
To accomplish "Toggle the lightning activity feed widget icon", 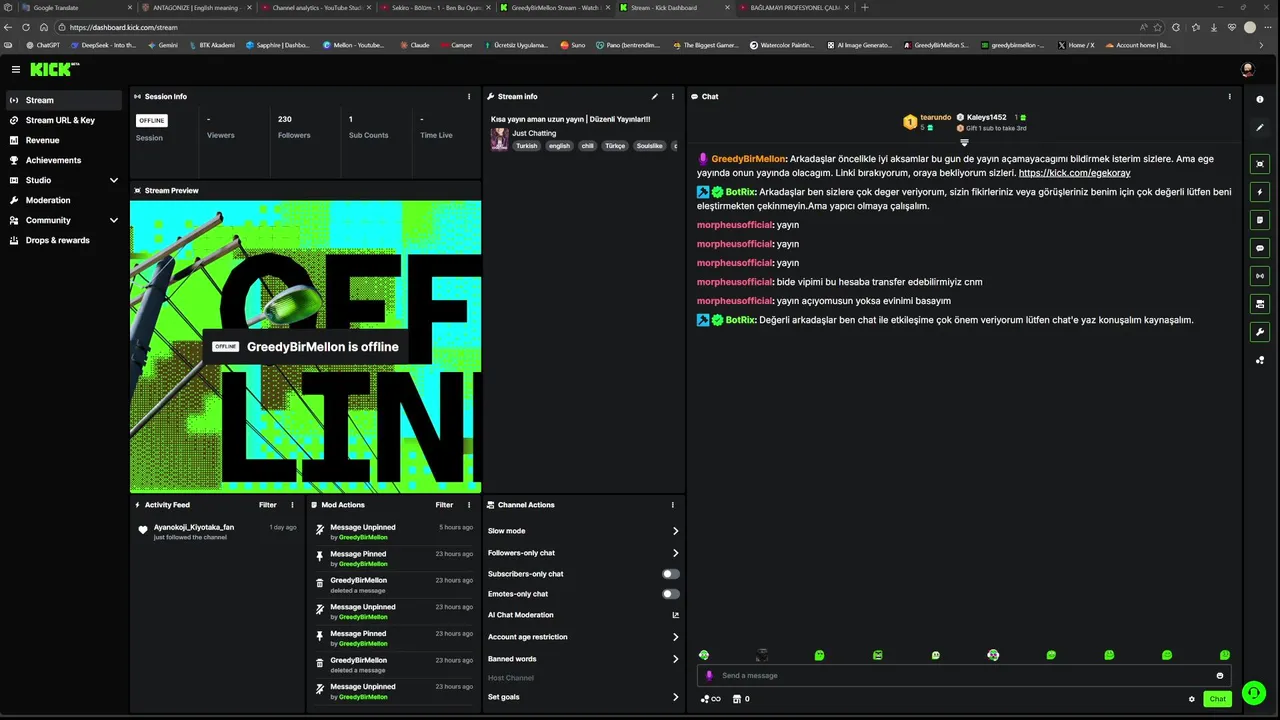I will pyautogui.click(x=1259, y=192).
